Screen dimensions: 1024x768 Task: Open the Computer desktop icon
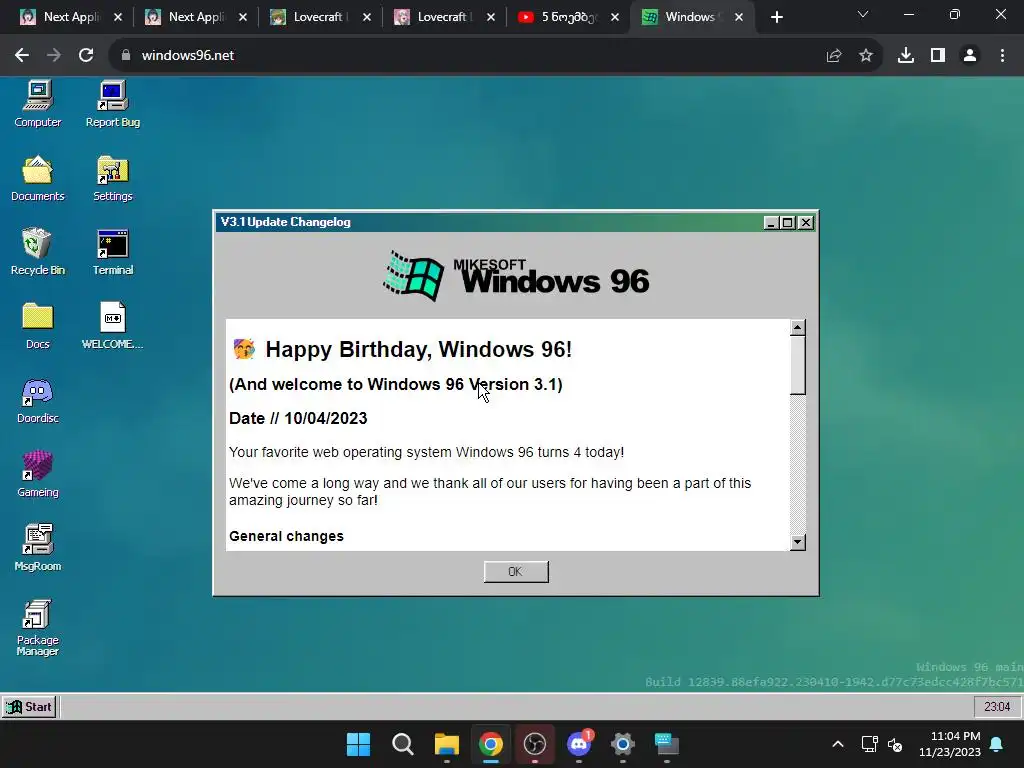click(38, 103)
